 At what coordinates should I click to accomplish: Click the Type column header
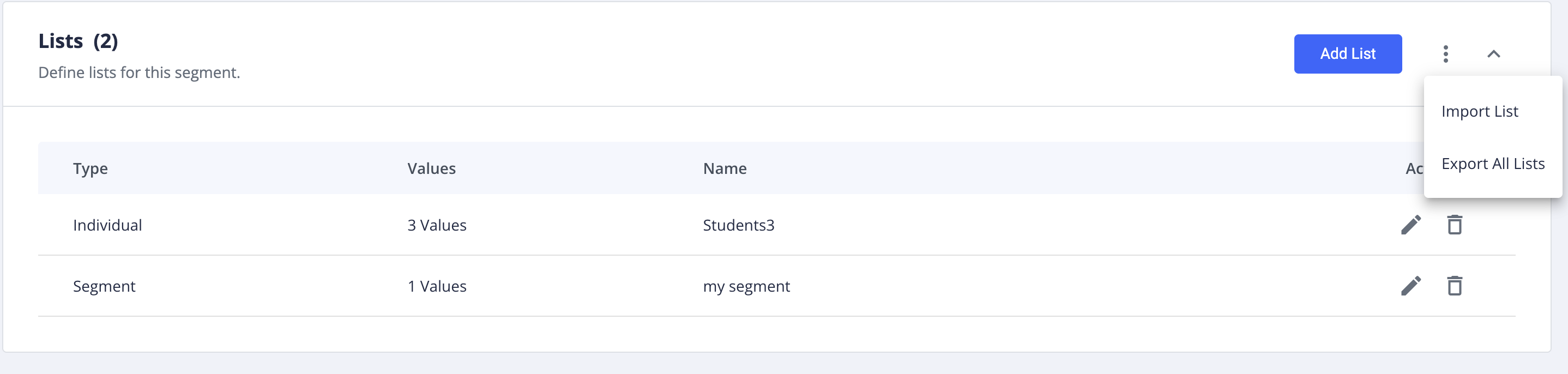tap(90, 168)
